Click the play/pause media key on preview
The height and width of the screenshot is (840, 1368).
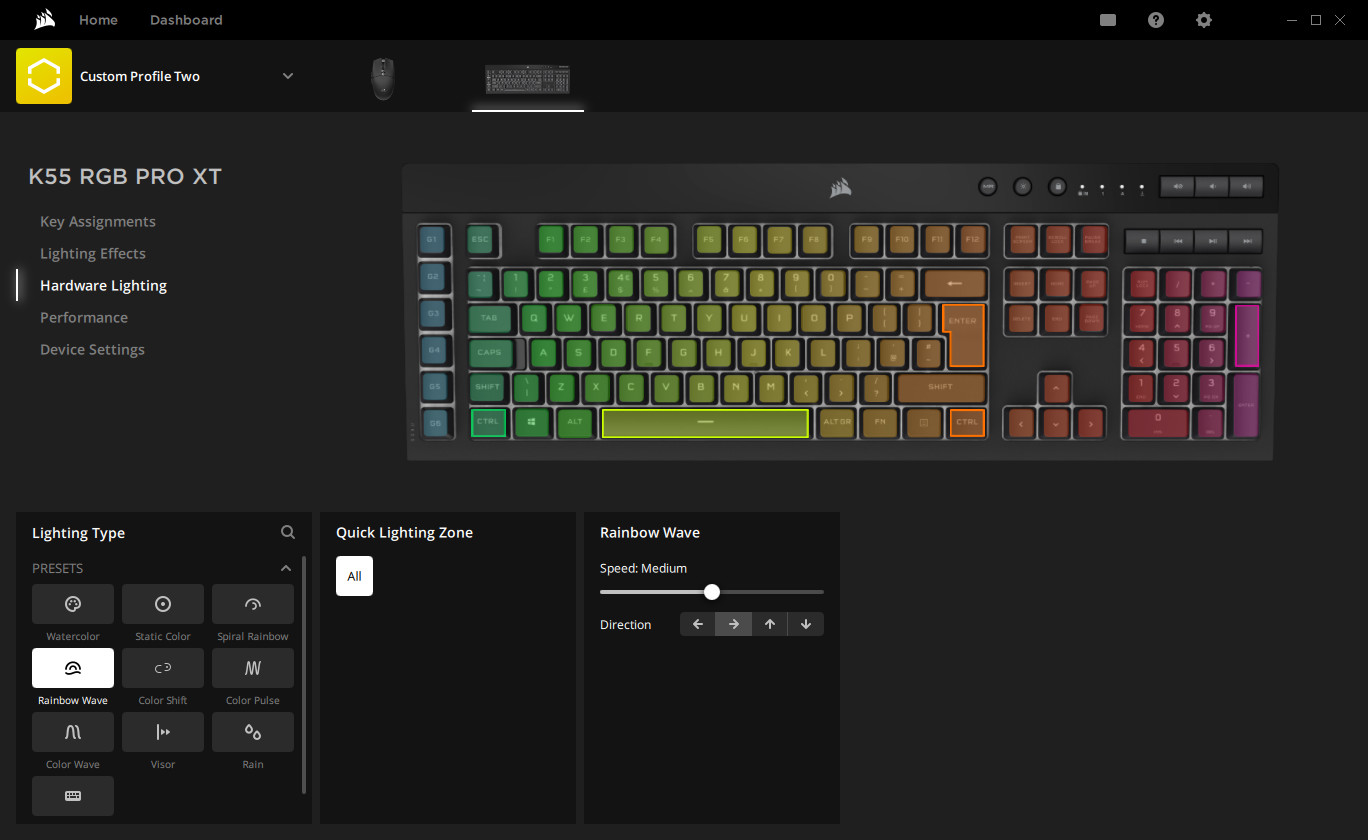pos(1212,241)
